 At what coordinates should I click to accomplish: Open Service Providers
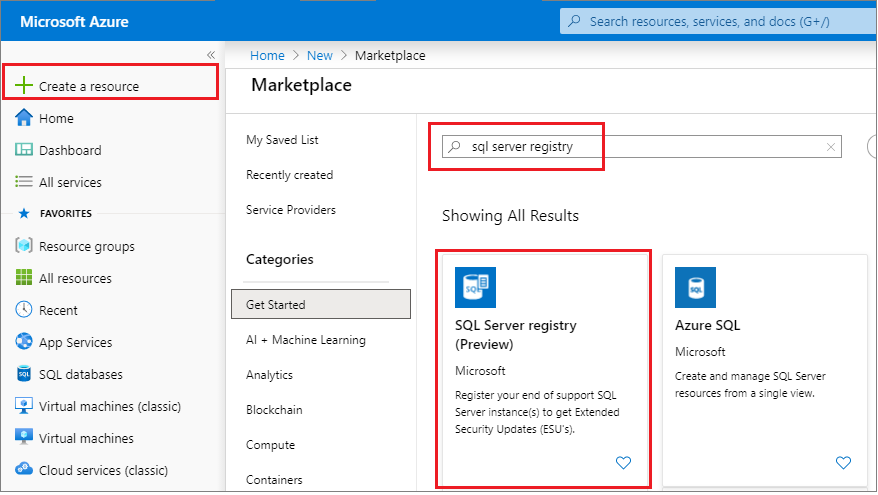pyautogui.click(x=291, y=209)
